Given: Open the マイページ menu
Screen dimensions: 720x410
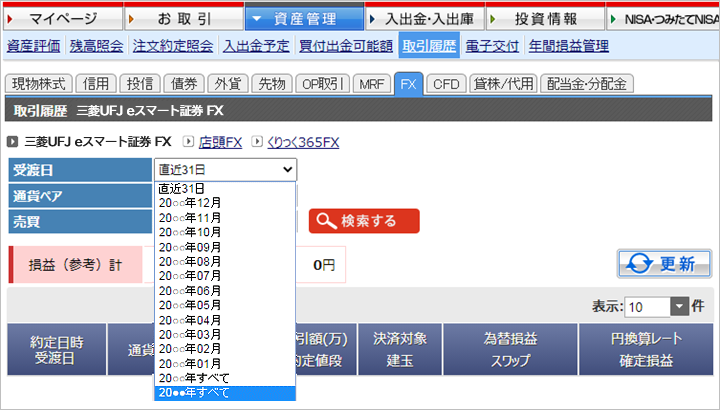Looking at the screenshot, I should point(63,19).
